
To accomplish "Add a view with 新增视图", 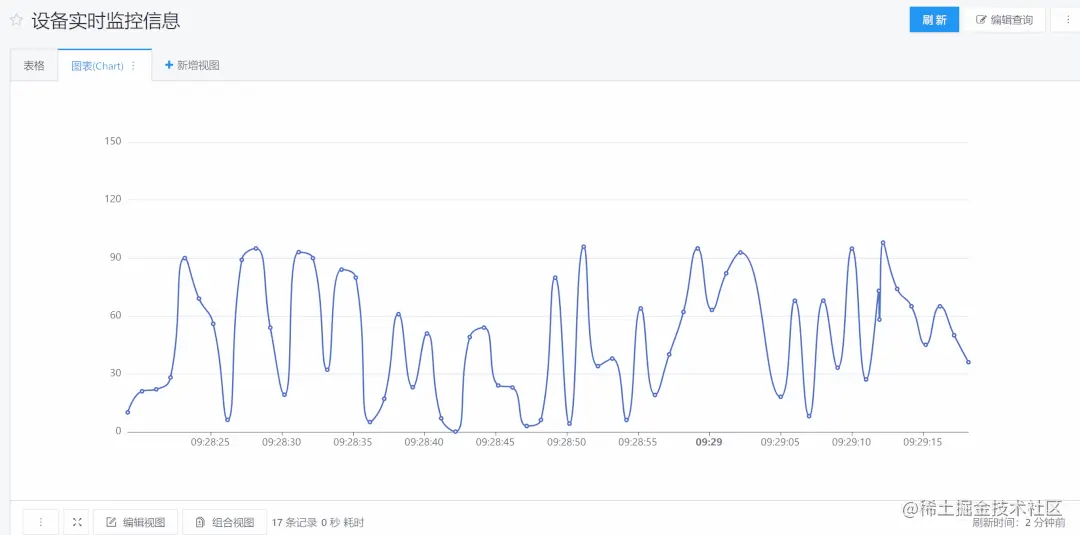I will 192,65.
